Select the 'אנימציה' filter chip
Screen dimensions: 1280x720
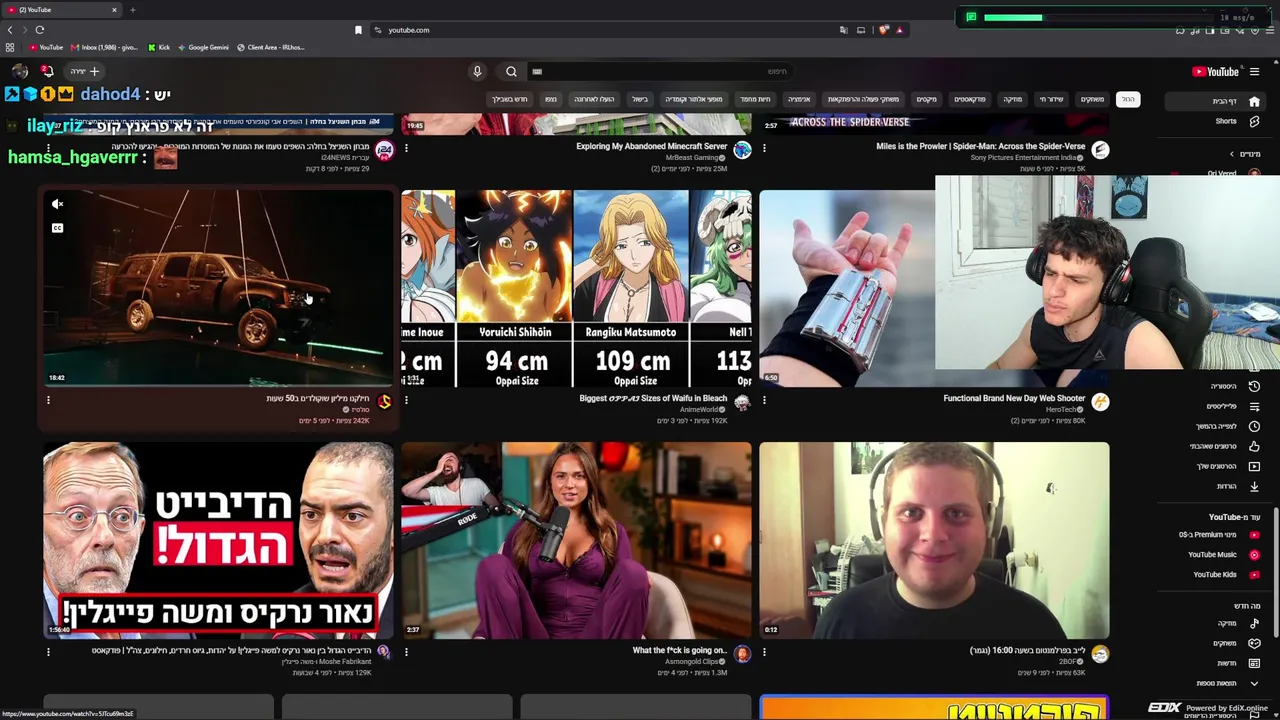799,99
